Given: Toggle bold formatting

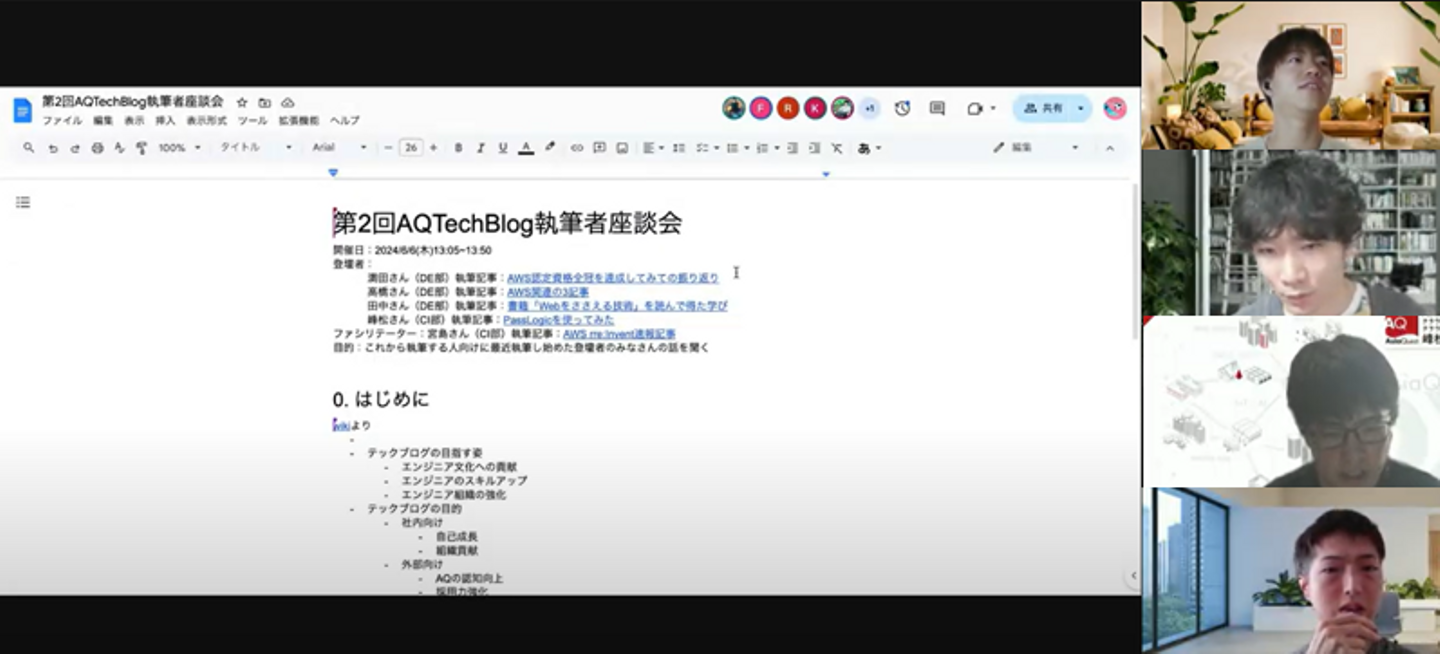Looking at the screenshot, I should point(458,148).
